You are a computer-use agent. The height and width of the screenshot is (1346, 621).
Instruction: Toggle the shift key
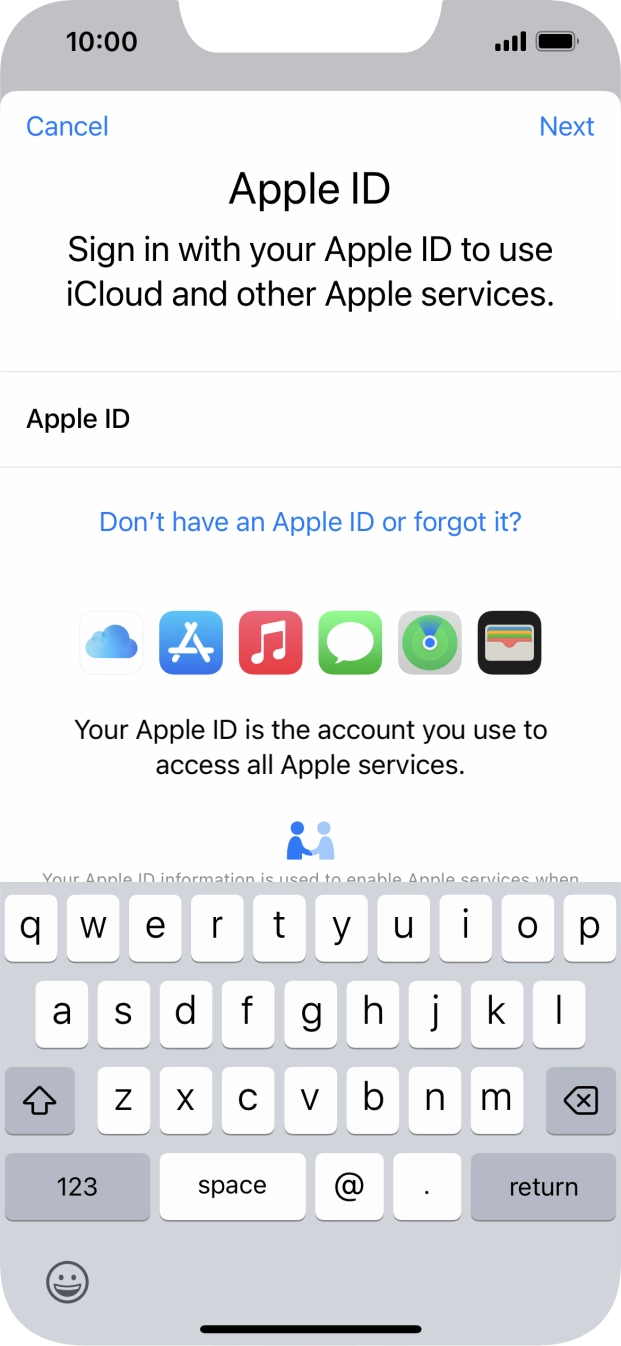(x=40, y=1101)
